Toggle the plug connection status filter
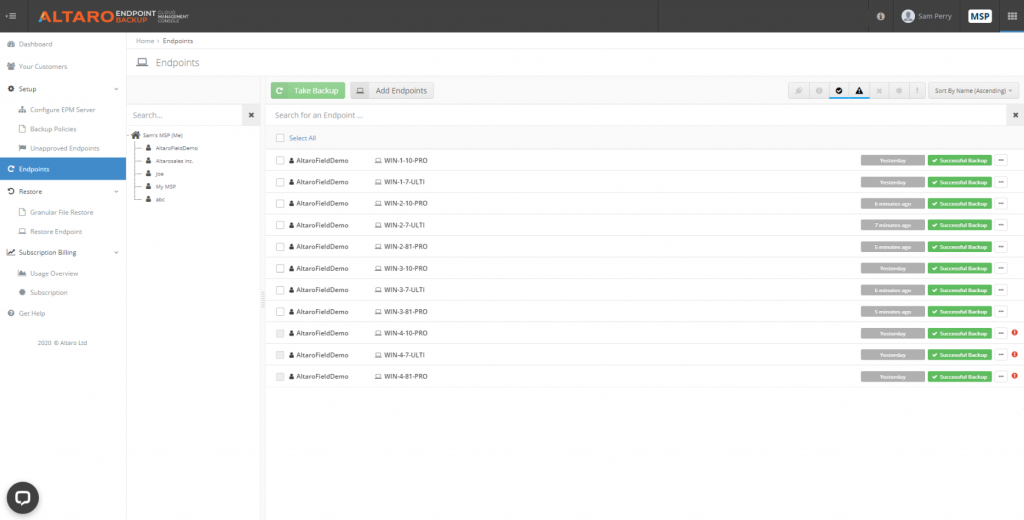 798,91
